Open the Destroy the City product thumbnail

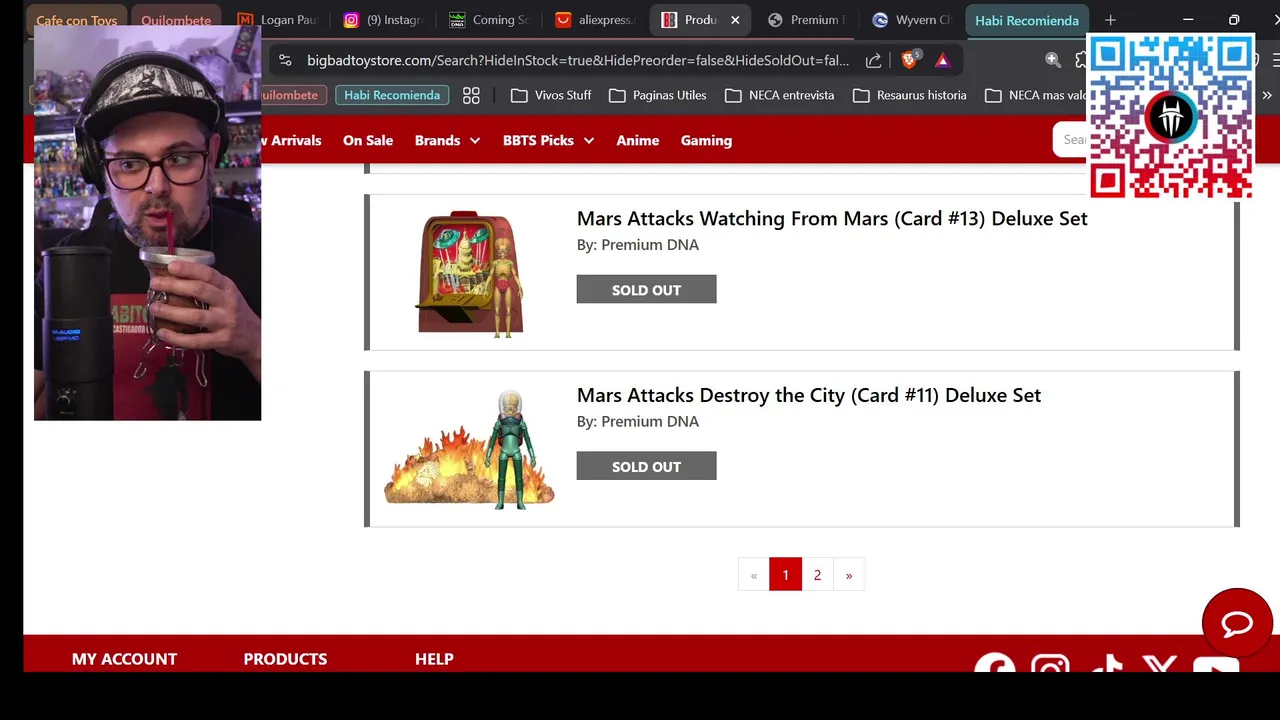[469, 450]
